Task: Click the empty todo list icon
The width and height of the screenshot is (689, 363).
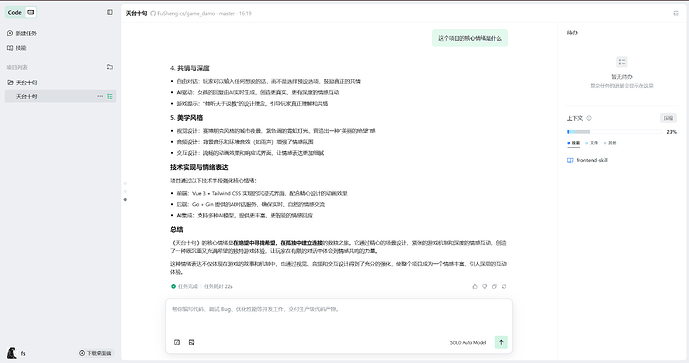Action: 621,62
